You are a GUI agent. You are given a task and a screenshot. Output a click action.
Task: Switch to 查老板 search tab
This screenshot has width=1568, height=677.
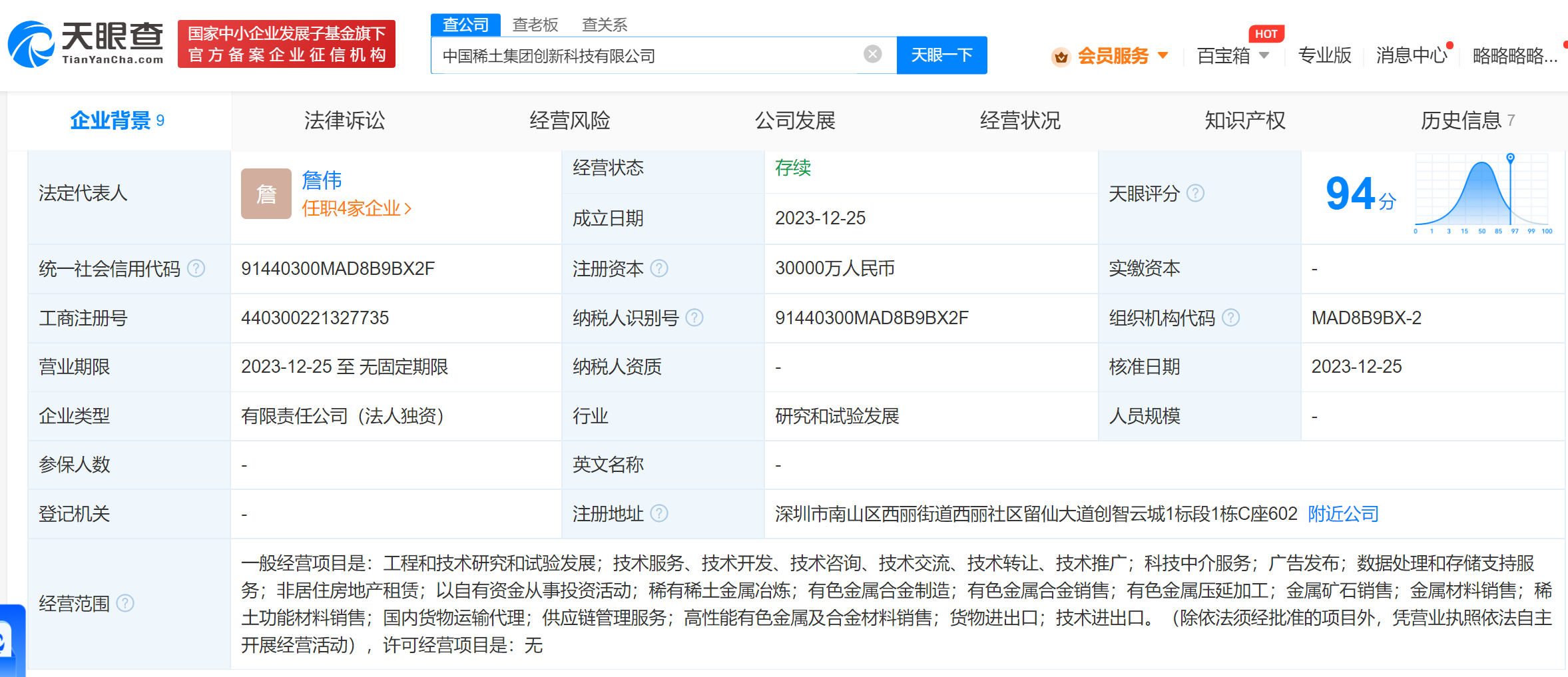(x=535, y=25)
